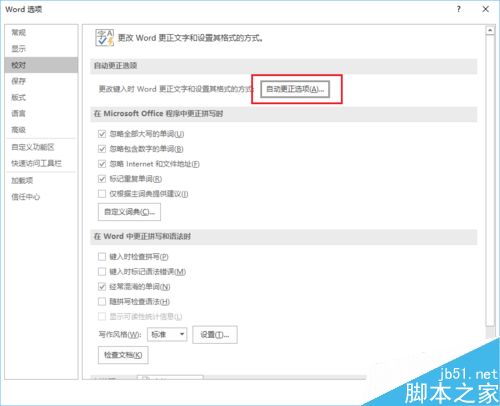Click the 检查文档(K) button
The image size is (500, 406).
(123, 355)
